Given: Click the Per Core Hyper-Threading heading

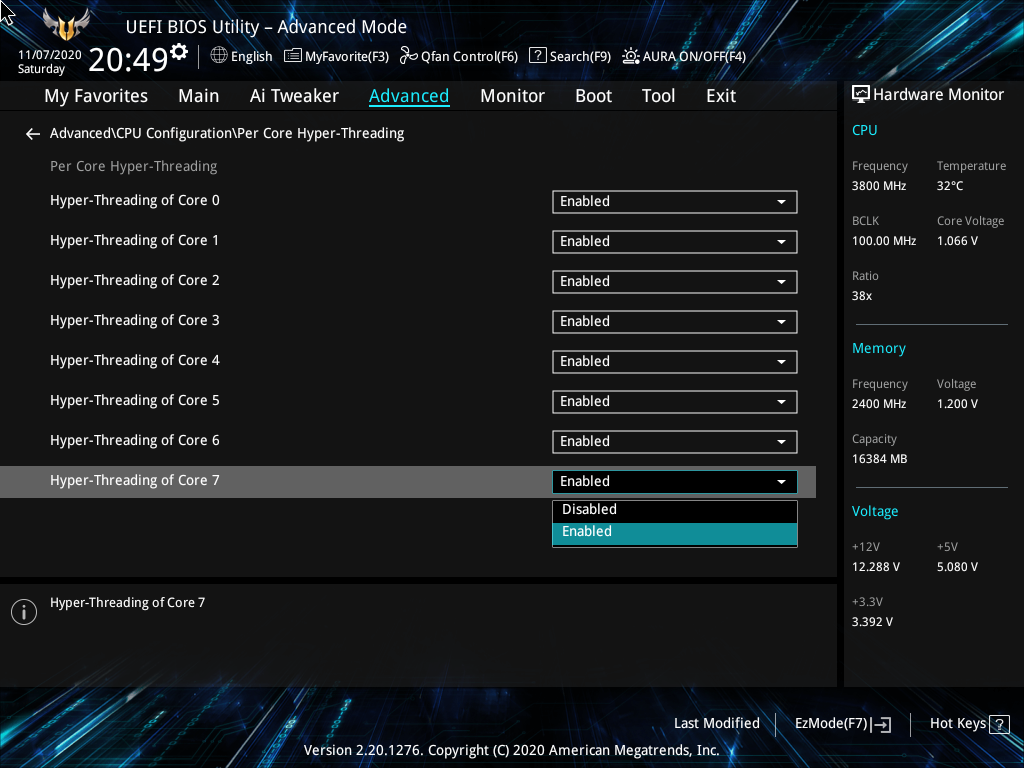Looking at the screenshot, I should [133, 167].
